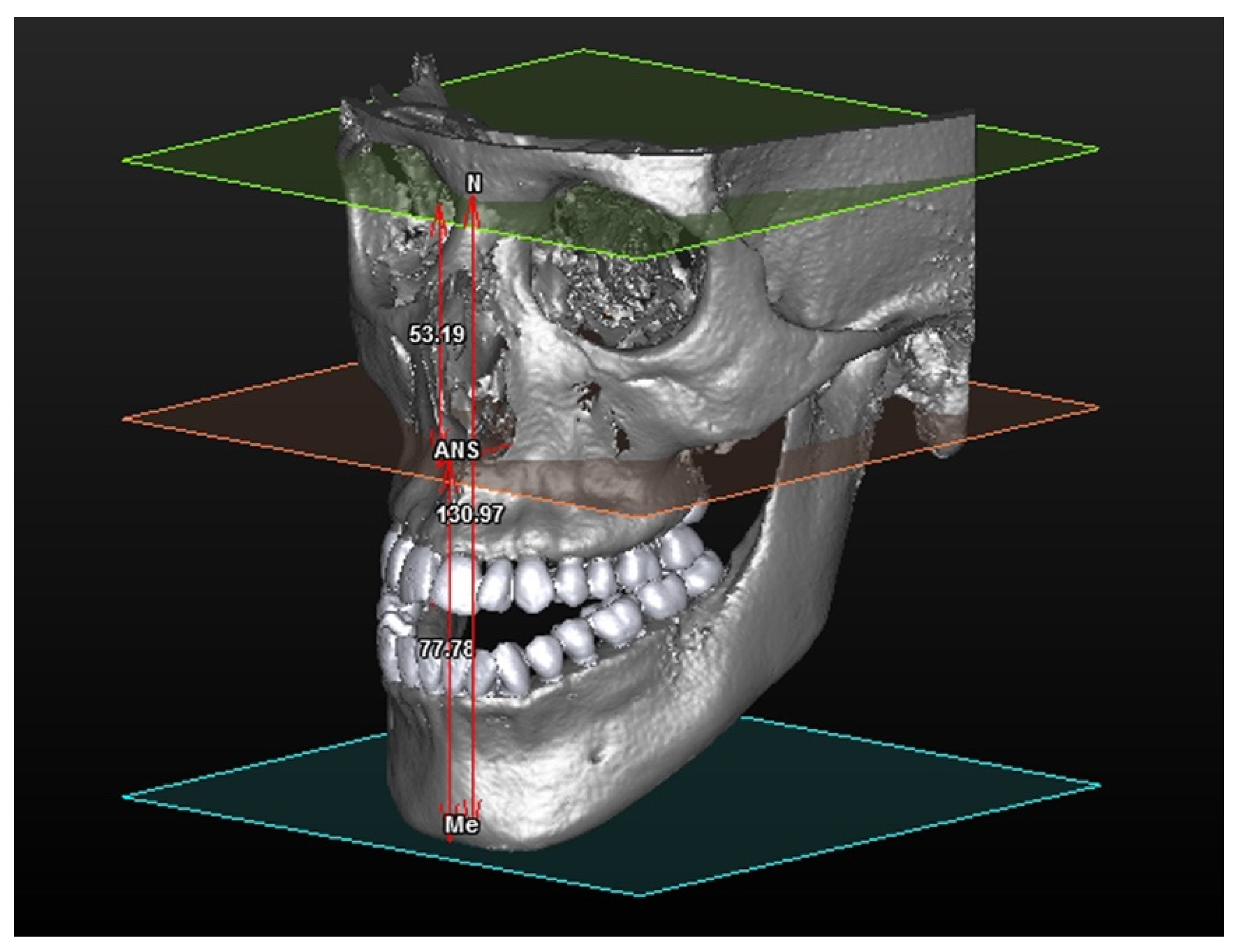Click the orange plane's left corner
Screen dimensions: 1243x952
coord(126,420)
